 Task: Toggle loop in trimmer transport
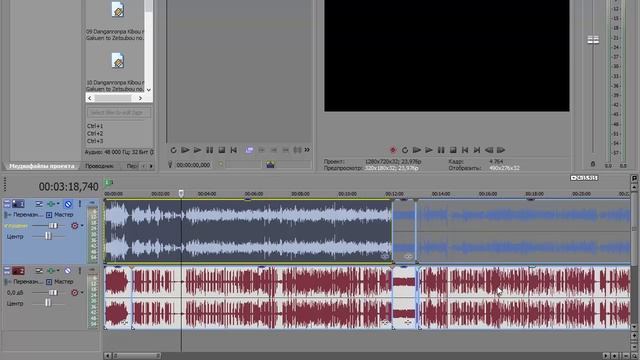(x=173, y=150)
